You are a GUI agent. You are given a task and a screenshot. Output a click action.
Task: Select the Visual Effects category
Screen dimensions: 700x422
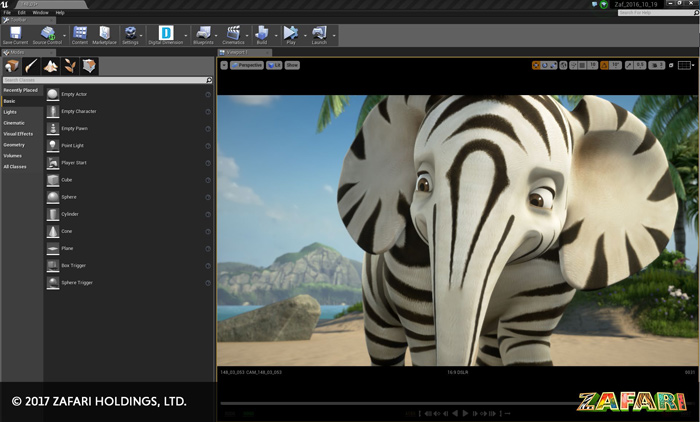[x=18, y=134]
